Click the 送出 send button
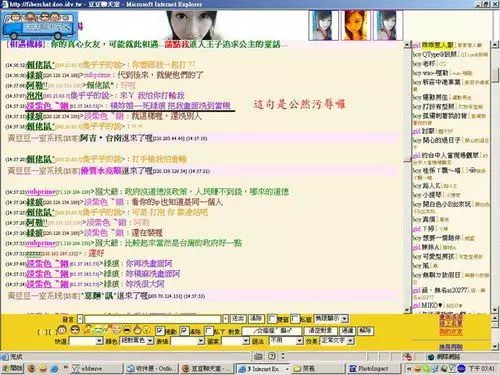 [x=238, y=319]
